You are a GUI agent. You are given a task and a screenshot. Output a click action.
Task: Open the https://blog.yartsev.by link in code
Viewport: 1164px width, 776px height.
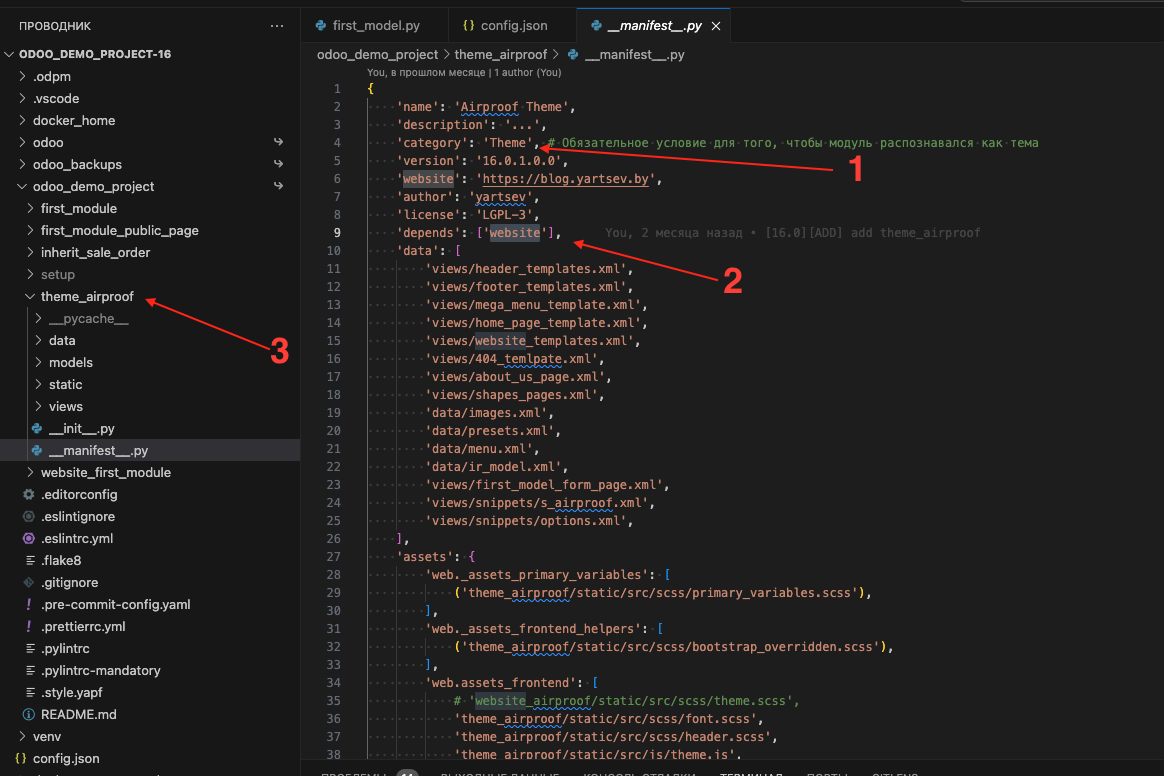(566, 179)
